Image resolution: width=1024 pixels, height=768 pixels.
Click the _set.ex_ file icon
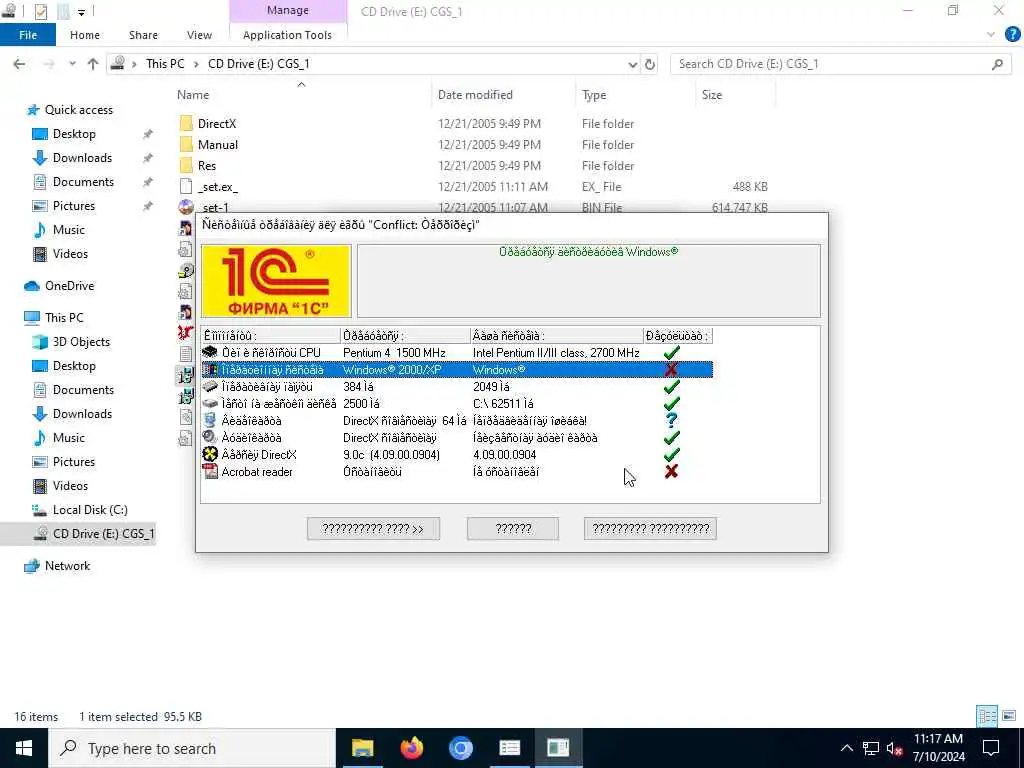pos(186,187)
